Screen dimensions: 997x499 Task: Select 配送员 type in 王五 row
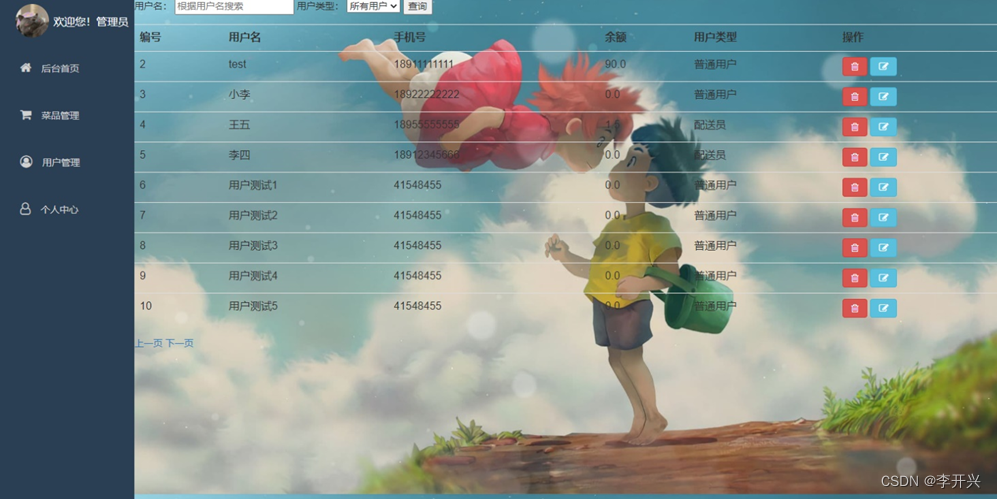(710, 125)
